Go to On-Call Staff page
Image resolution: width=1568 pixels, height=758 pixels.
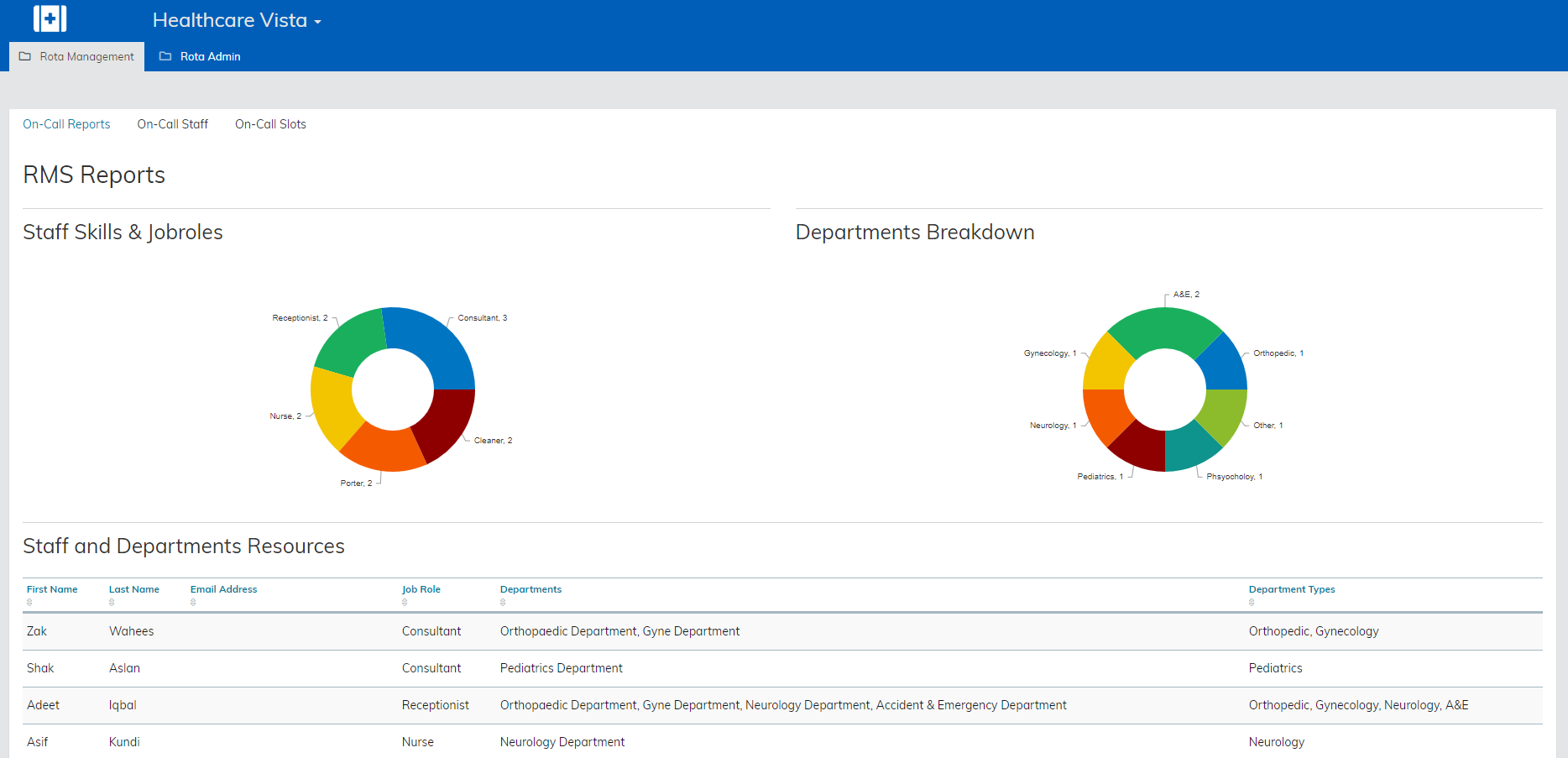(172, 124)
